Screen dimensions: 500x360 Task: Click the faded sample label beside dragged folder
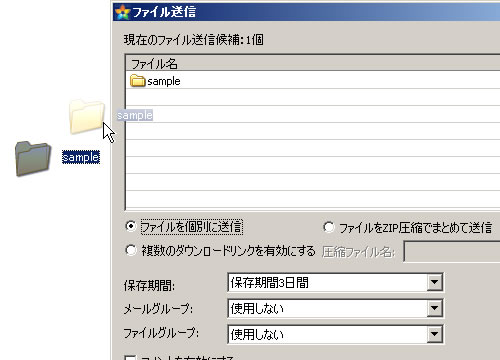coord(135,115)
